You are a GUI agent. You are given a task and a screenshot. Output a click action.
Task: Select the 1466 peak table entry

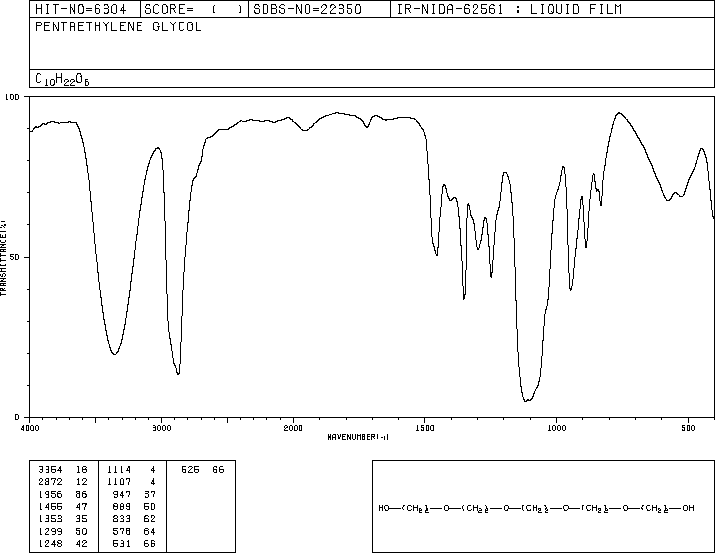click(63, 506)
